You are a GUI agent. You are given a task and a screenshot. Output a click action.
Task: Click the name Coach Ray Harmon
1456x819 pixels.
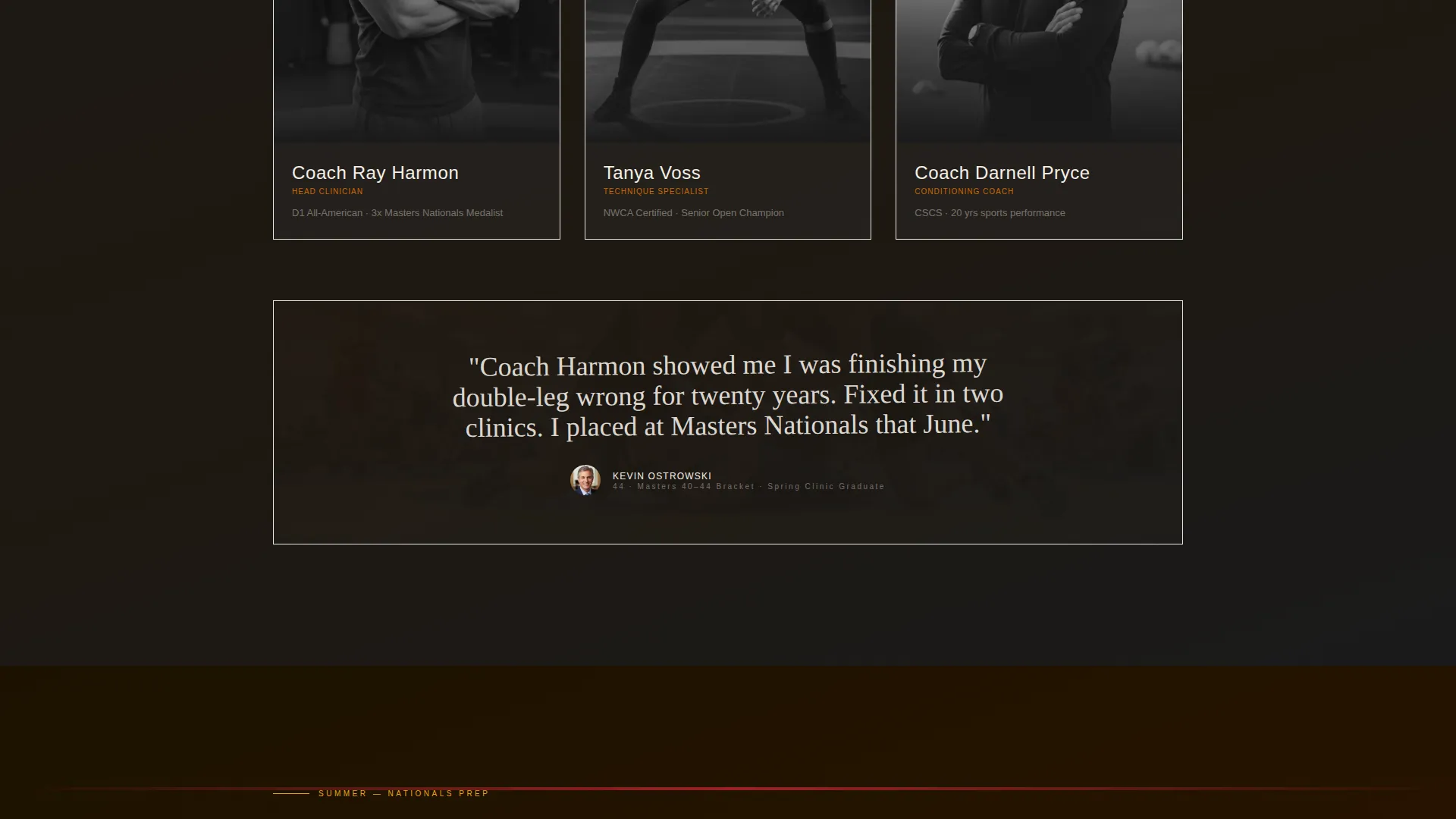(x=375, y=173)
